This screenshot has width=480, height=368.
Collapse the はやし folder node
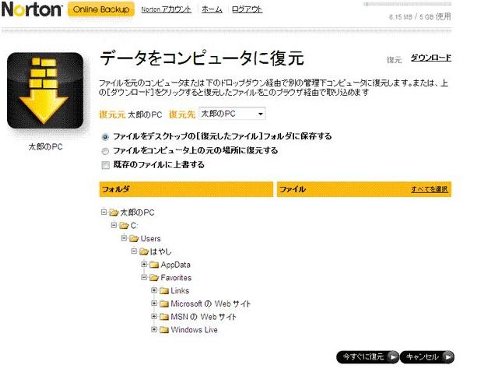pyautogui.click(x=134, y=251)
